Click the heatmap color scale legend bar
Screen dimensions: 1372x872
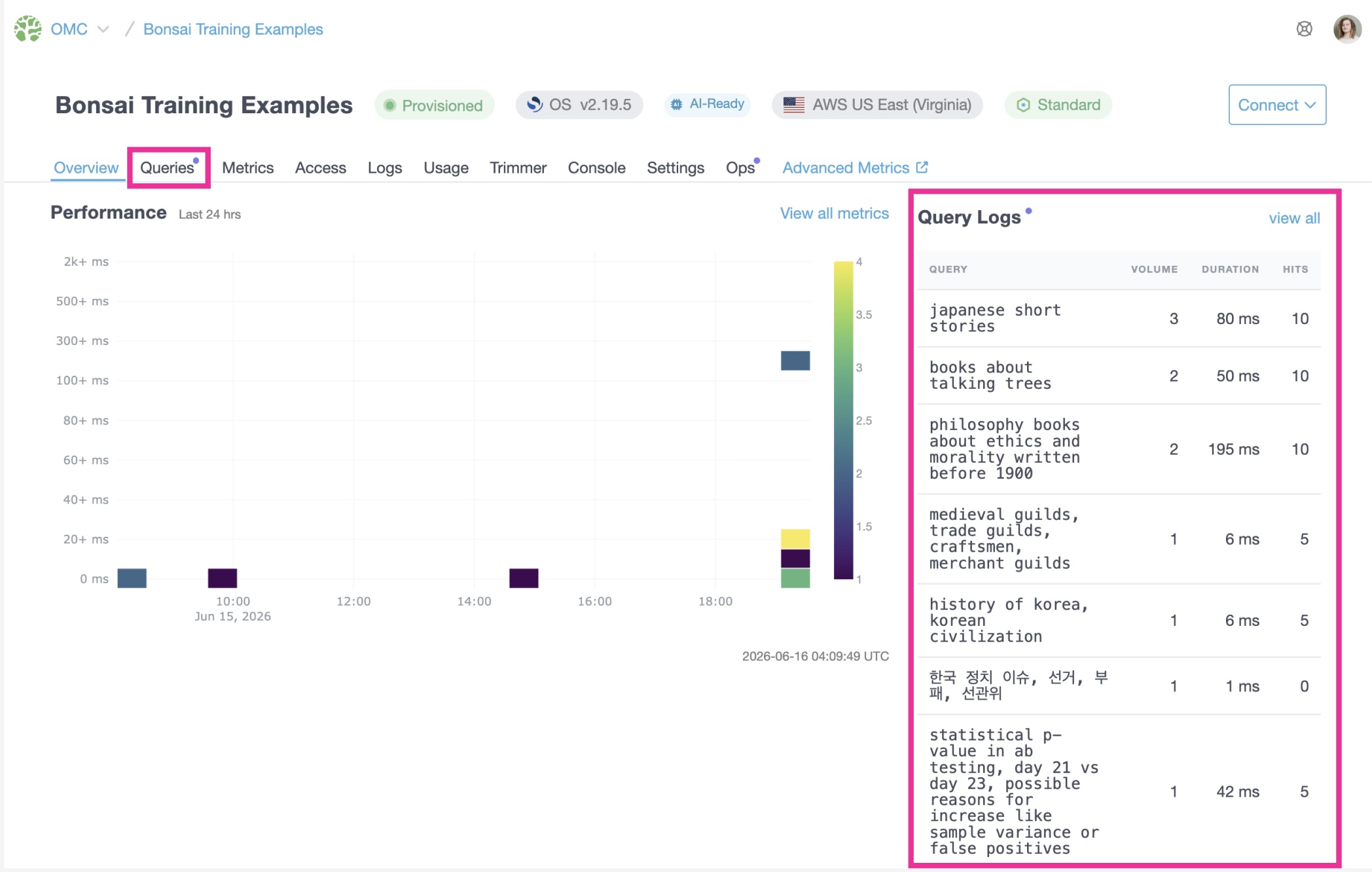(843, 420)
